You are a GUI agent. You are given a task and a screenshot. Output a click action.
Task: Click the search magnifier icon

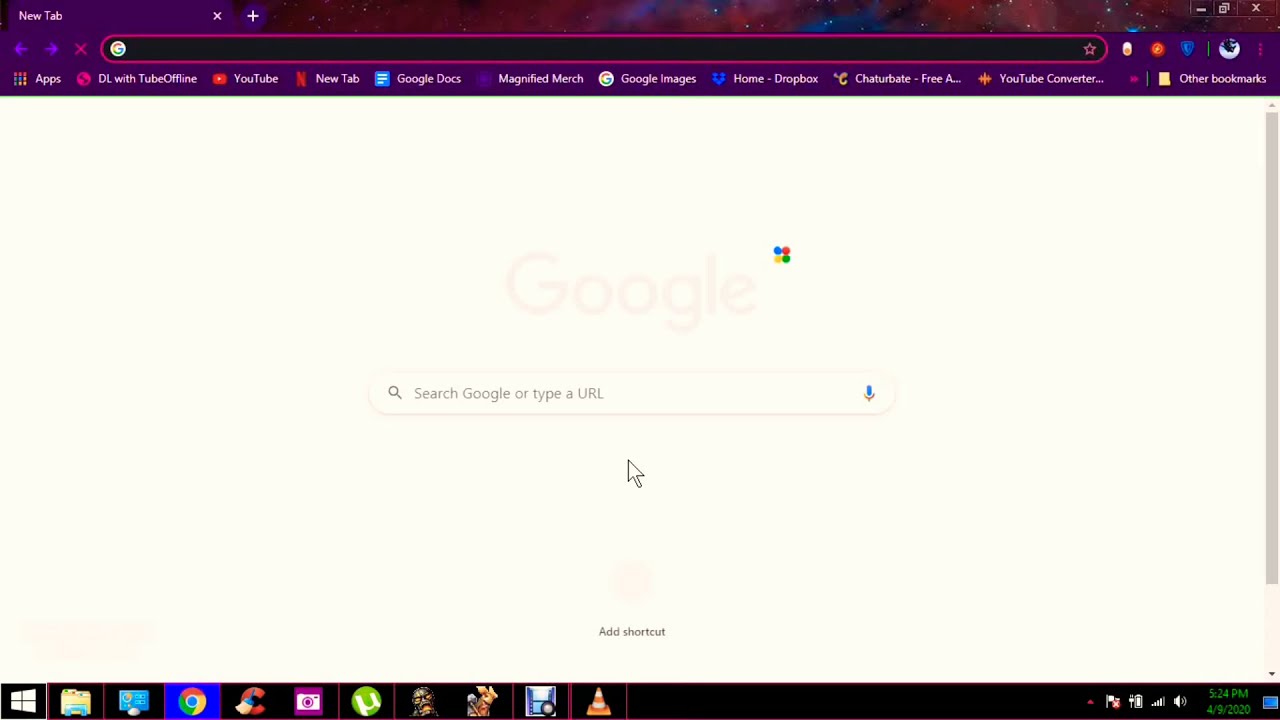[395, 393]
